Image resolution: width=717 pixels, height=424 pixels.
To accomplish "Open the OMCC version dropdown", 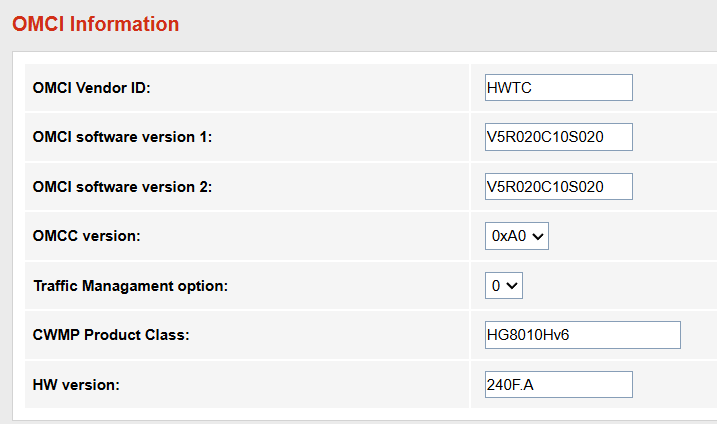I will point(516,236).
